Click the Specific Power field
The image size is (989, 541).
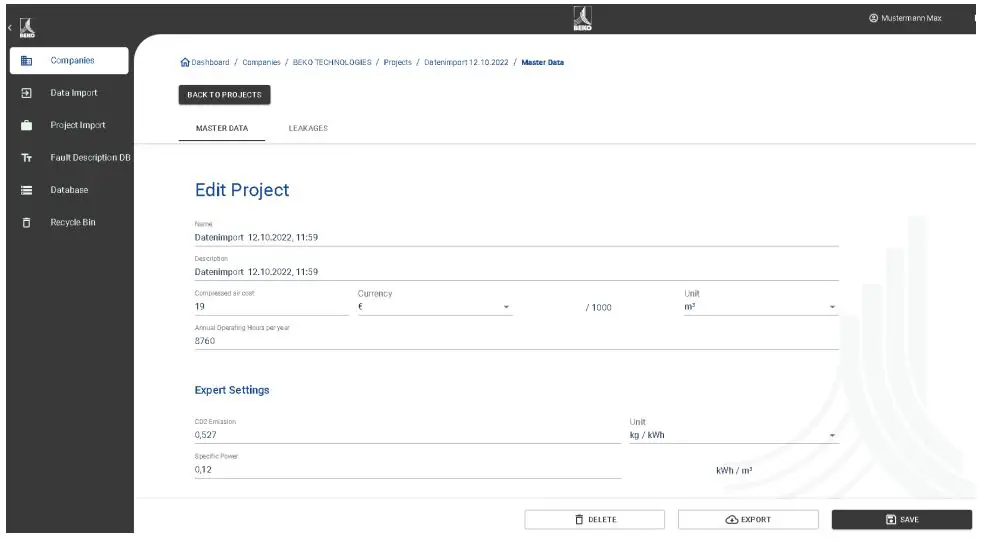[407, 470]
